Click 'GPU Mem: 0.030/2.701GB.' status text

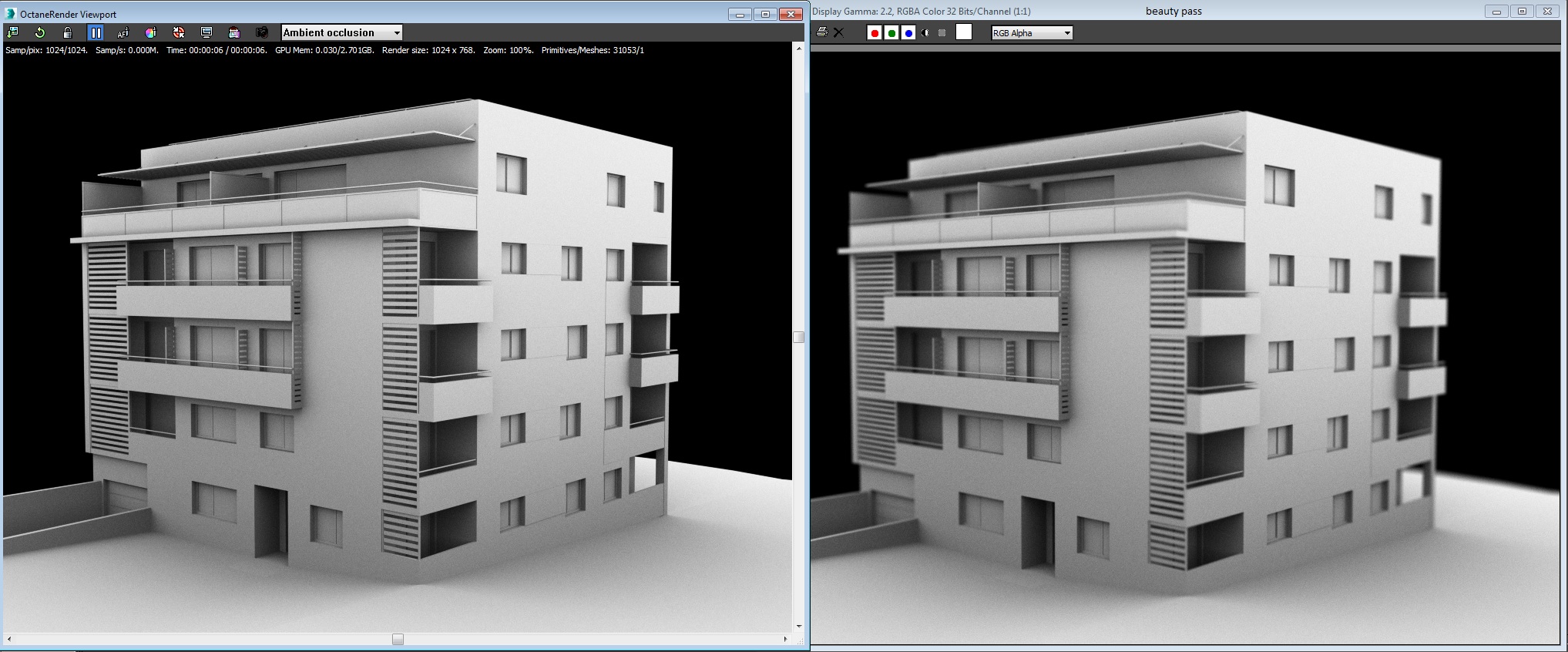(x=324, y=50)
